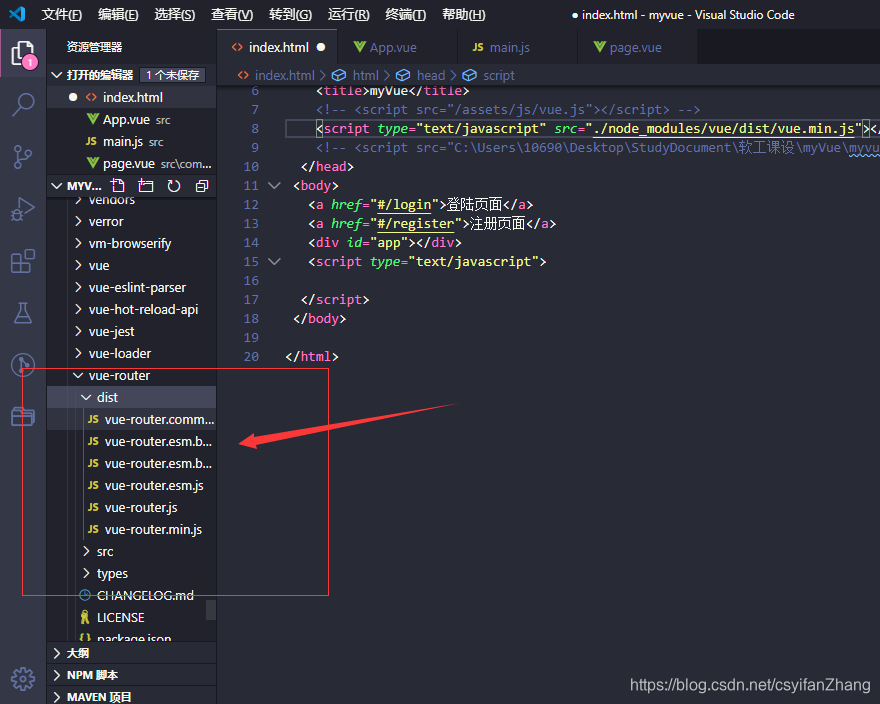Fold the body element at line 11
This screenshot has width=880, height=704.
274,185
